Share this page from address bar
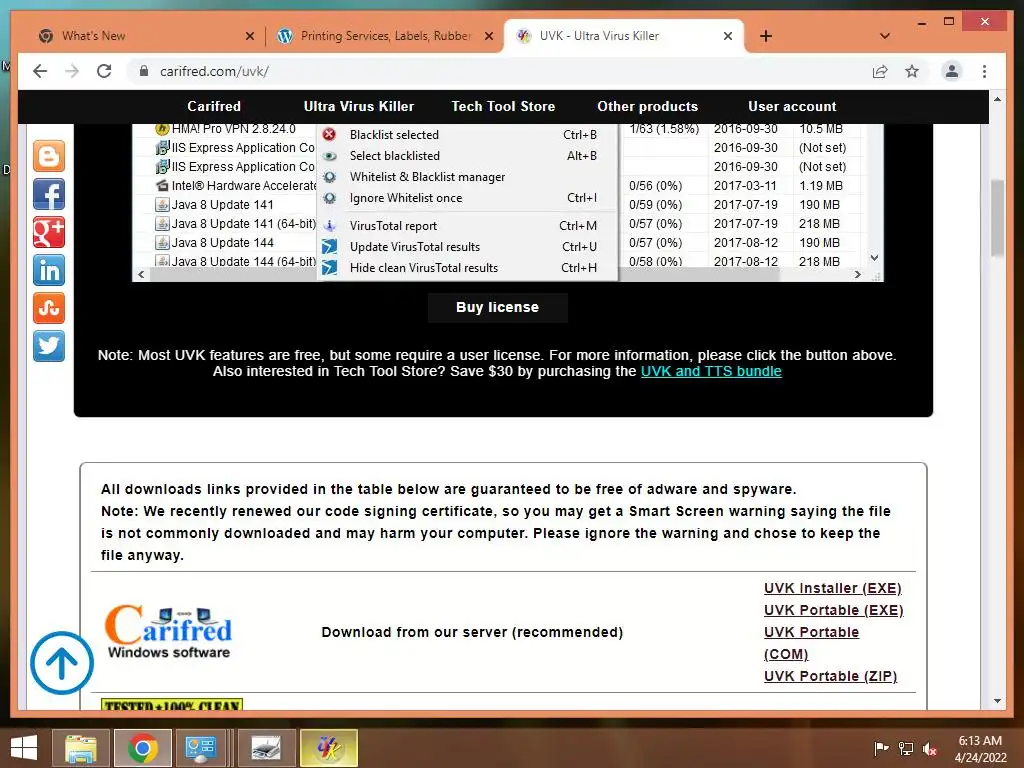Screen dimensions: 1024x768 coord(880,71)
